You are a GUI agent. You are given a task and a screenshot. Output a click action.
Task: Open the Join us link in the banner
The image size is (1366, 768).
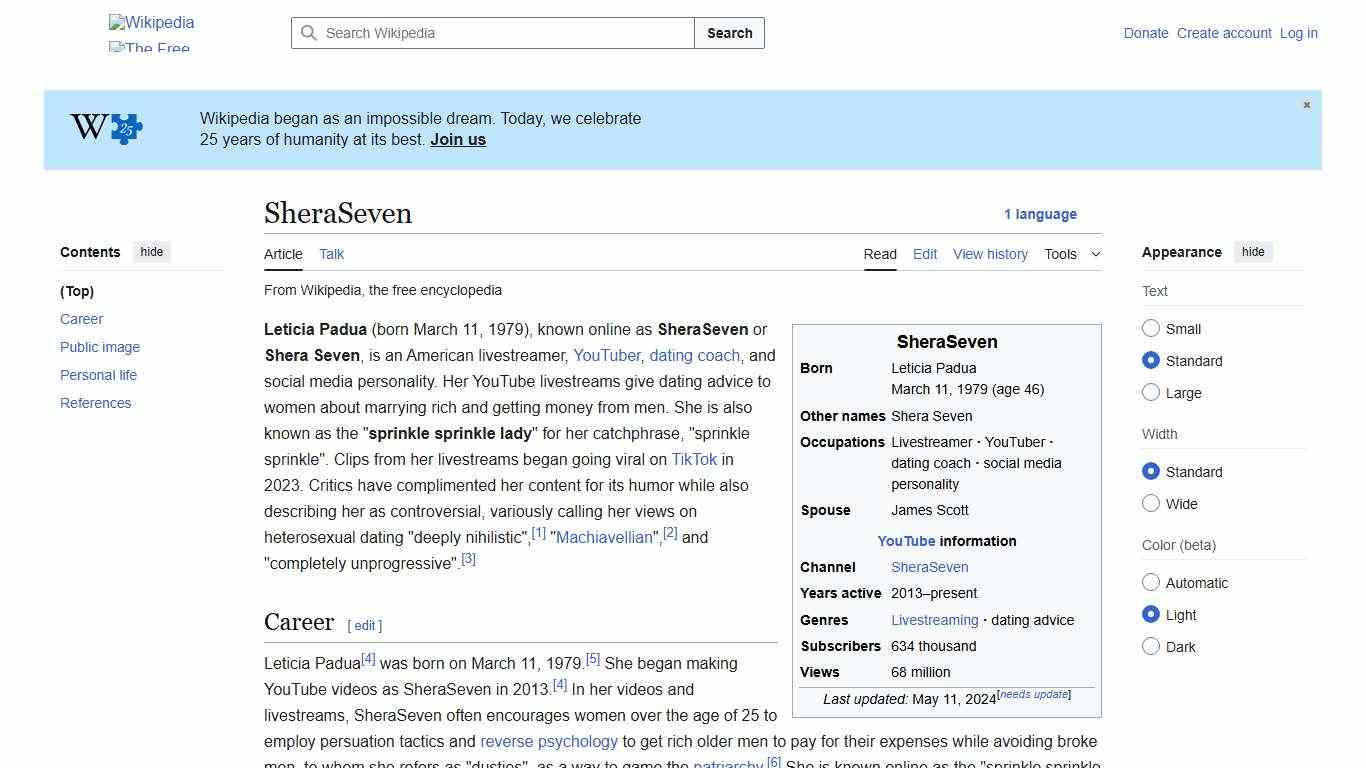point(457,139)
